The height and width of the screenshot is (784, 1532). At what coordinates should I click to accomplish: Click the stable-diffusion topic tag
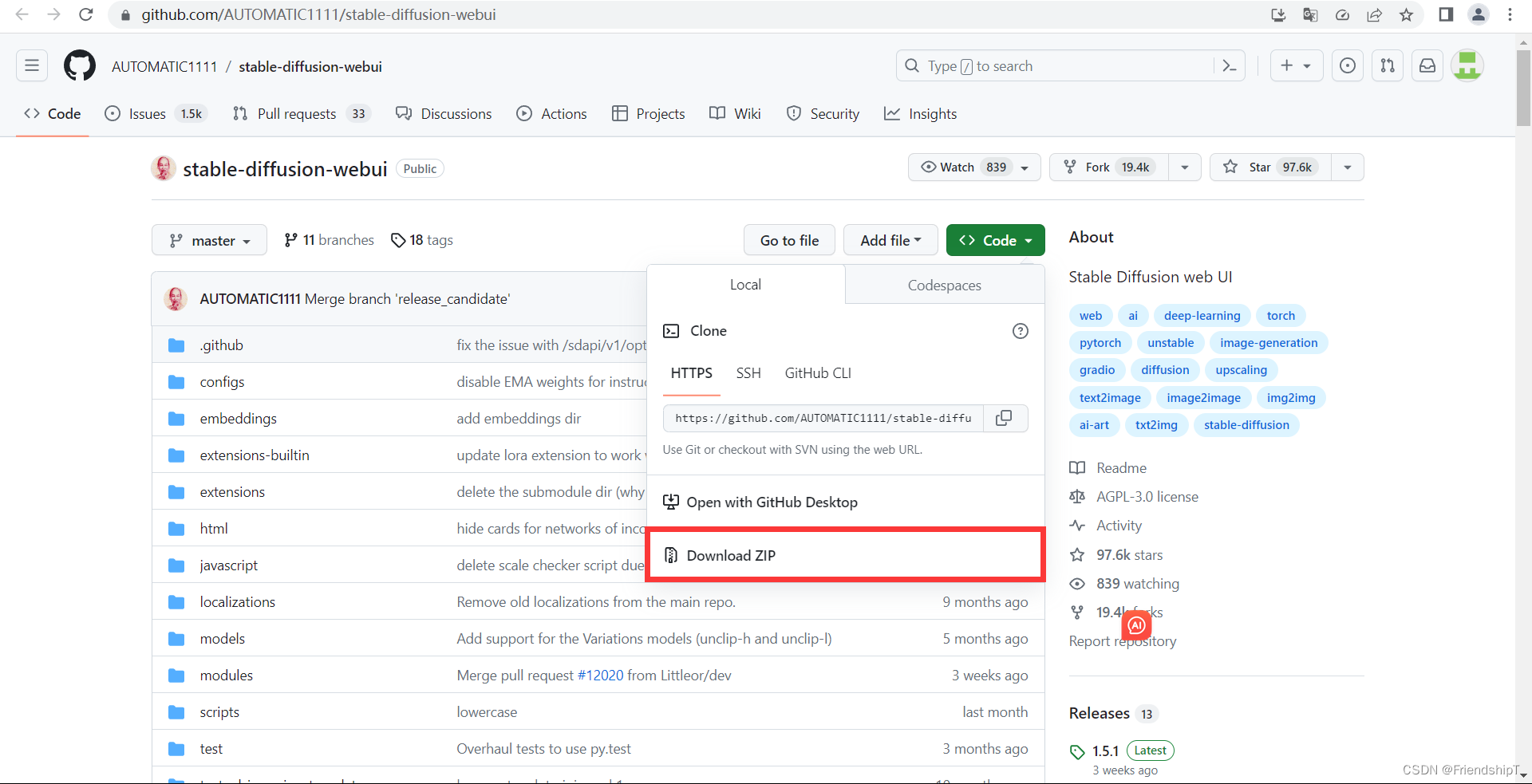point(1246,424)
